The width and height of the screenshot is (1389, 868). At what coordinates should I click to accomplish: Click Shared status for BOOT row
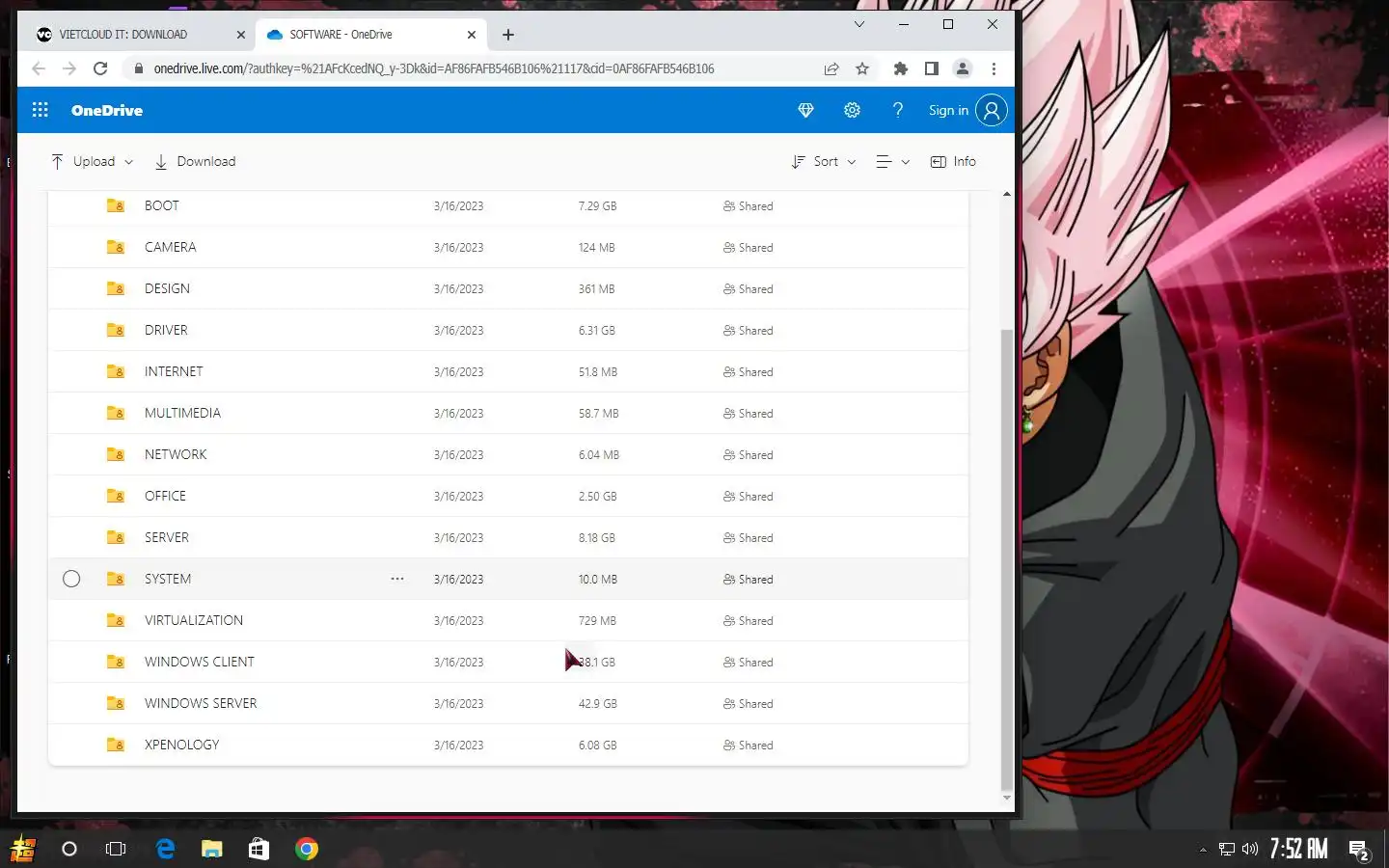(x=749, y=206)
